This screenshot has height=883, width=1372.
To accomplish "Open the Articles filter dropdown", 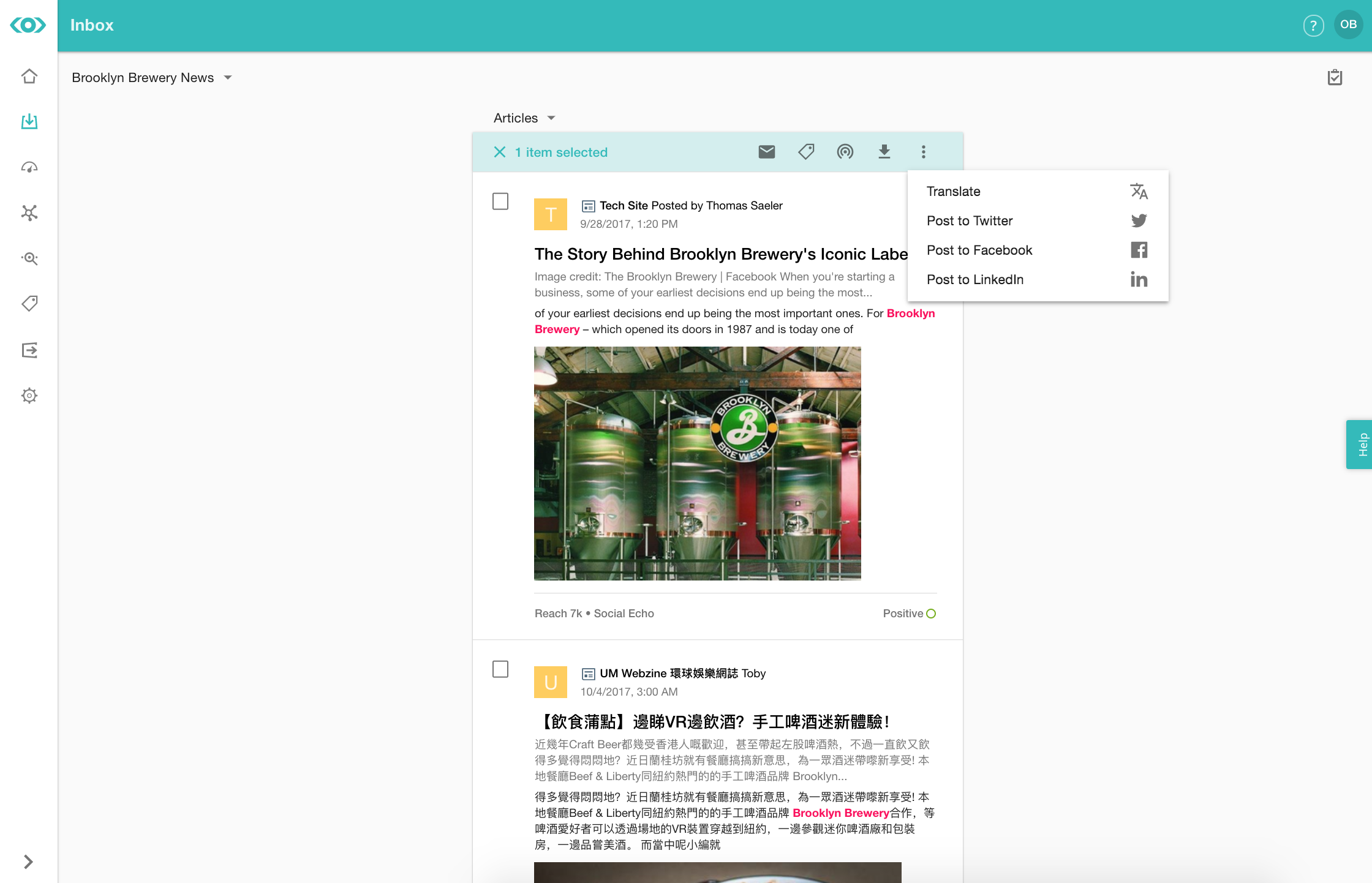I will point(524,118).
